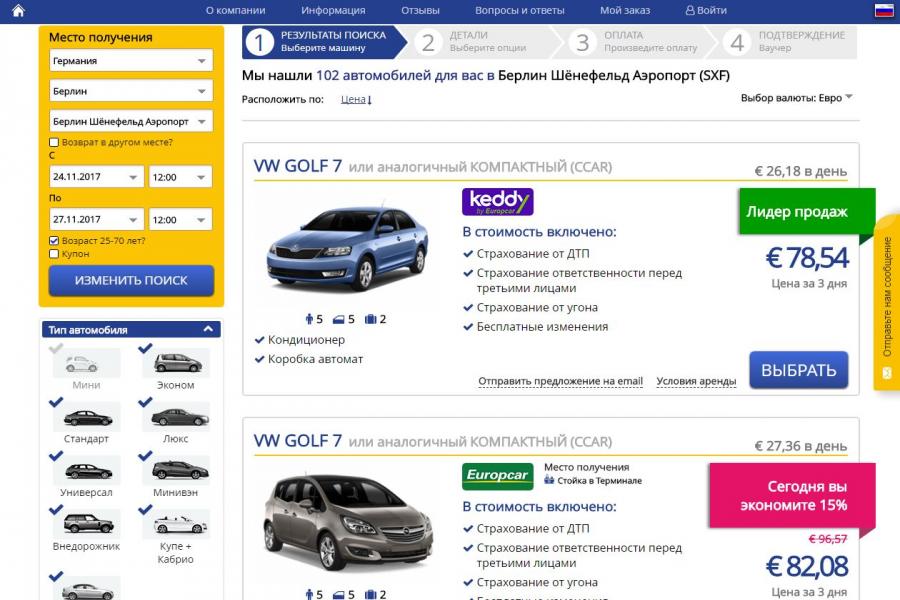Select the Минивэн car type icon
The height and width of the screenshot is (600, 900).
point(177,471)
